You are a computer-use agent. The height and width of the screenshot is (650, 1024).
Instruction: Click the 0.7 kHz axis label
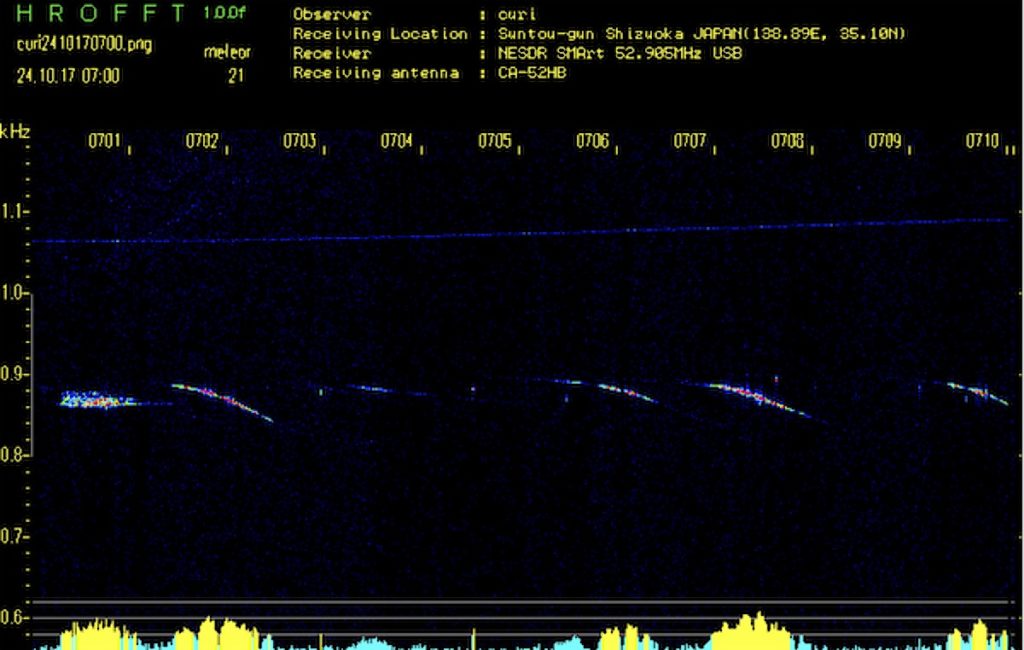(14, 536)
